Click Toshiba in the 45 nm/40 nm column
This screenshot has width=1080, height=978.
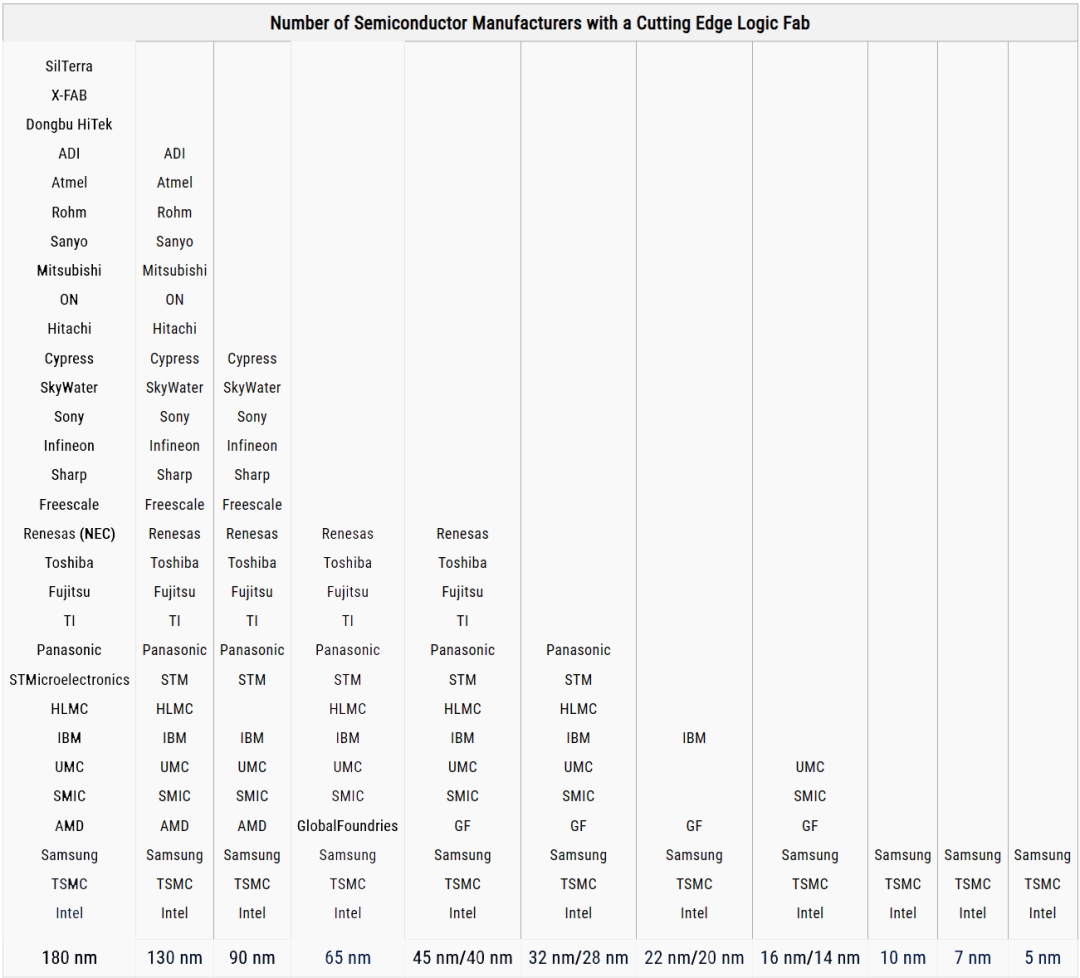coord(462,562)
